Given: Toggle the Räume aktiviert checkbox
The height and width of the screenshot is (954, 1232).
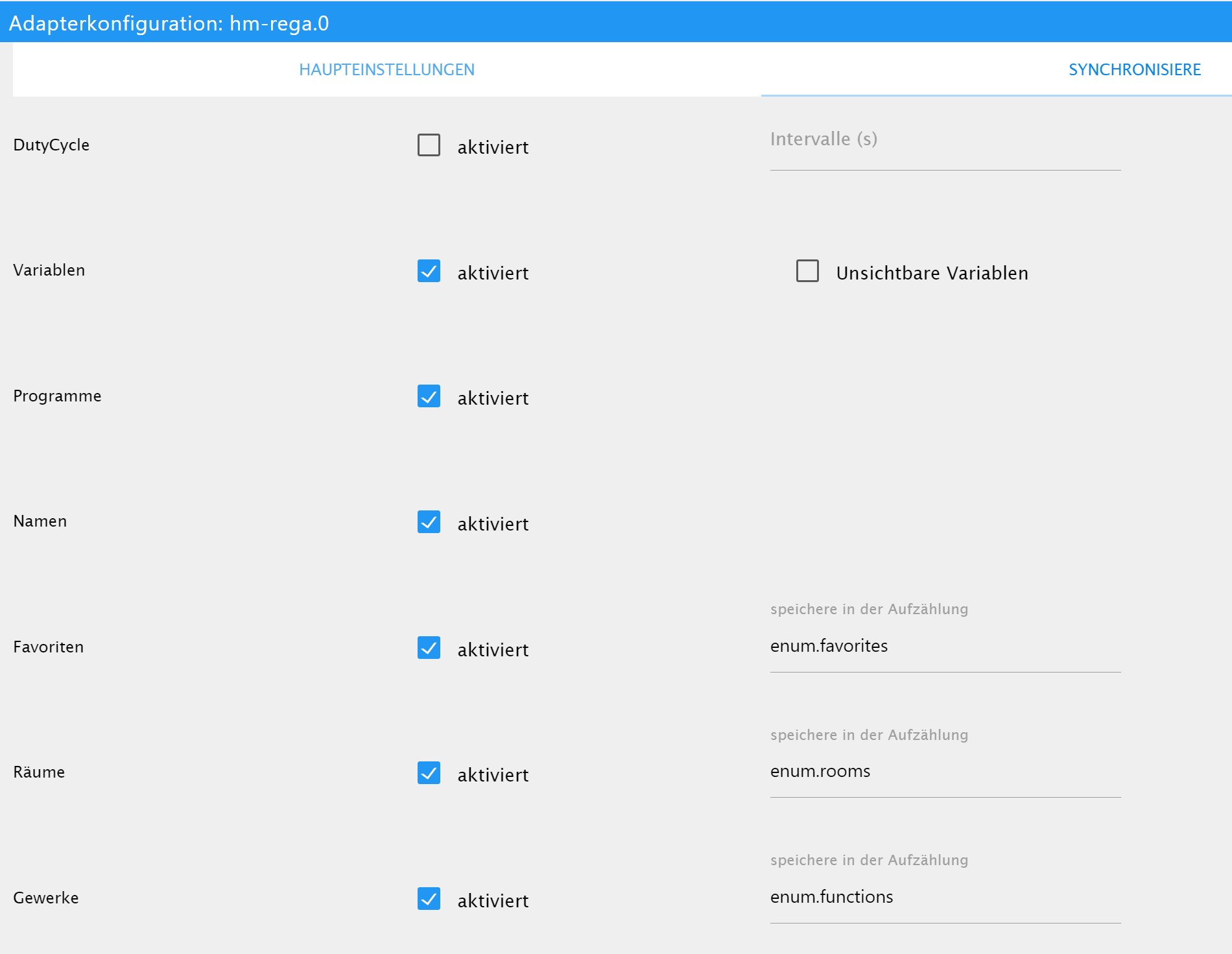Looking at the screenshot, I should point(429,773).
